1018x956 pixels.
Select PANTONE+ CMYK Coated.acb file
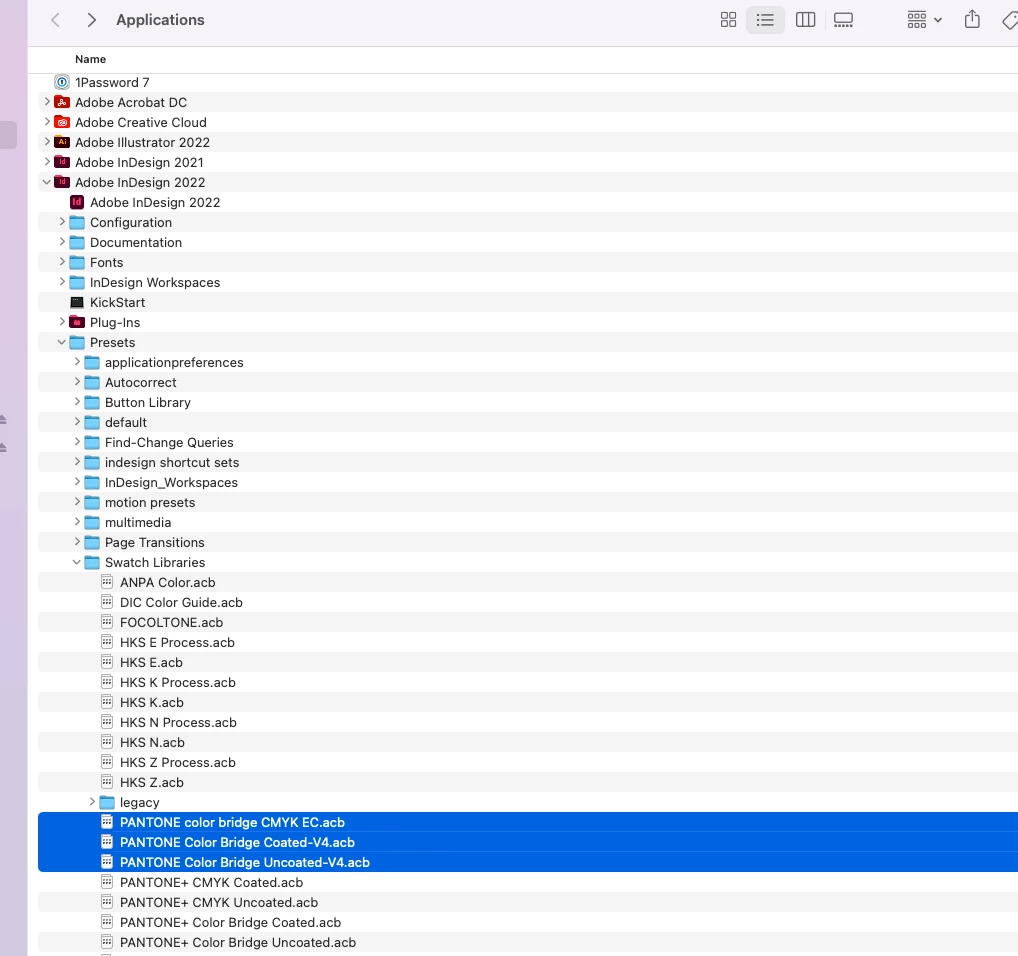coord(528,883)
